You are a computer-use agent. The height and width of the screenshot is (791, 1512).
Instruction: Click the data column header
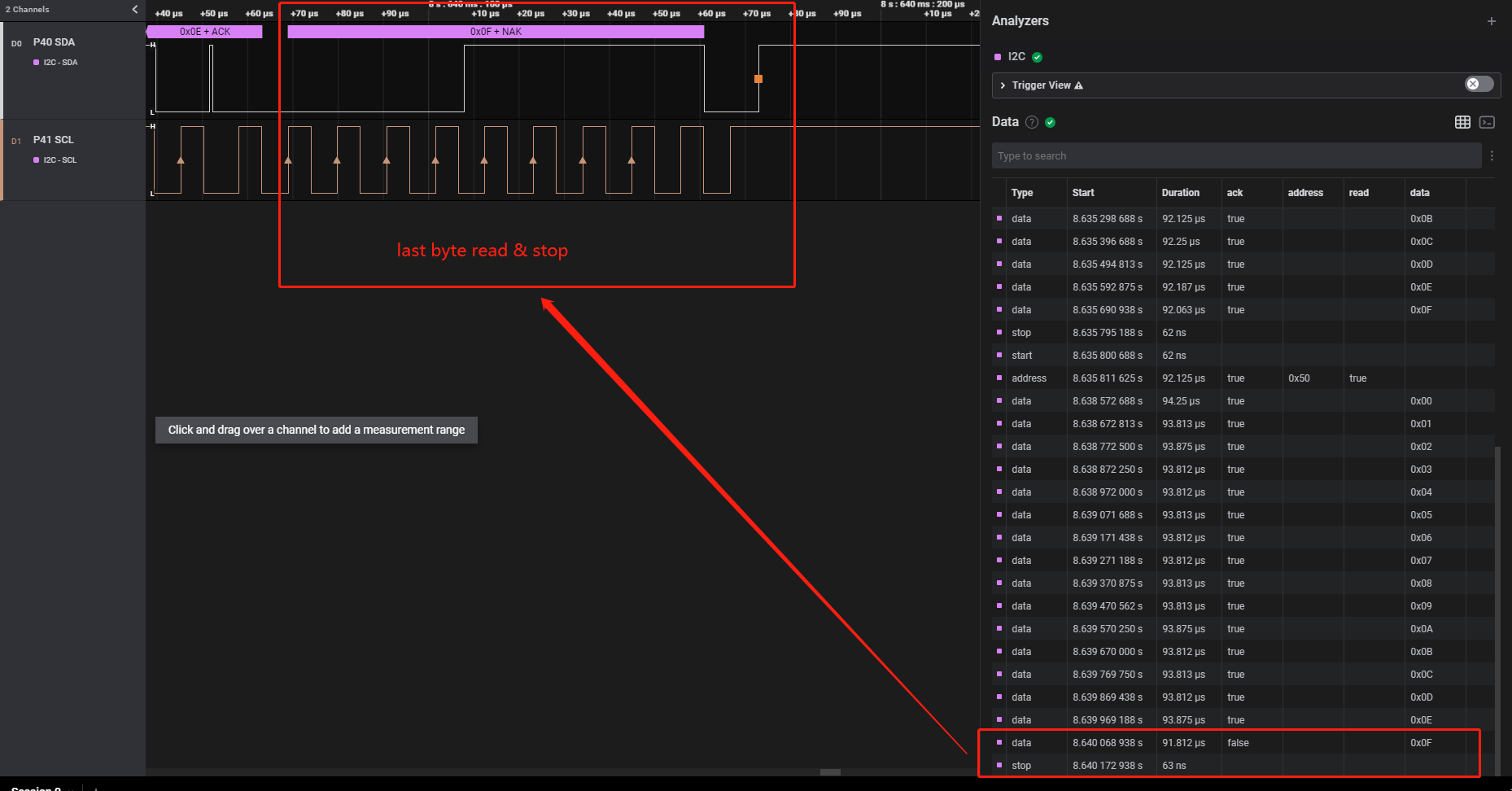[1419, 193]
